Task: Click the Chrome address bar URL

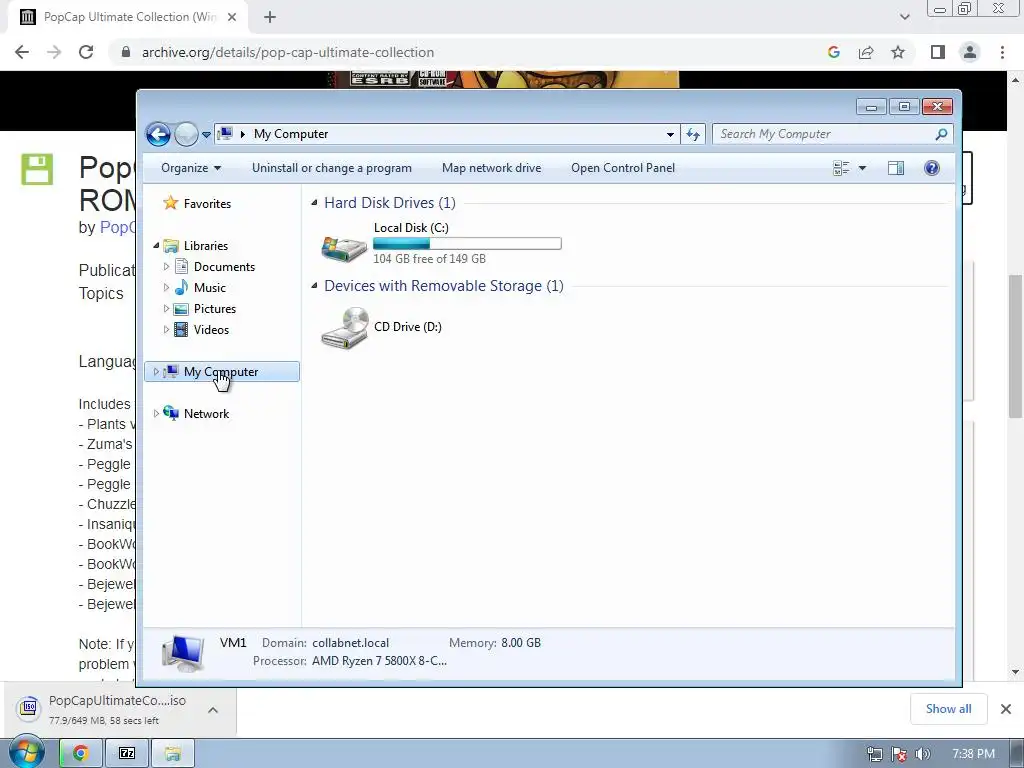Action: [x=288, y=52]
